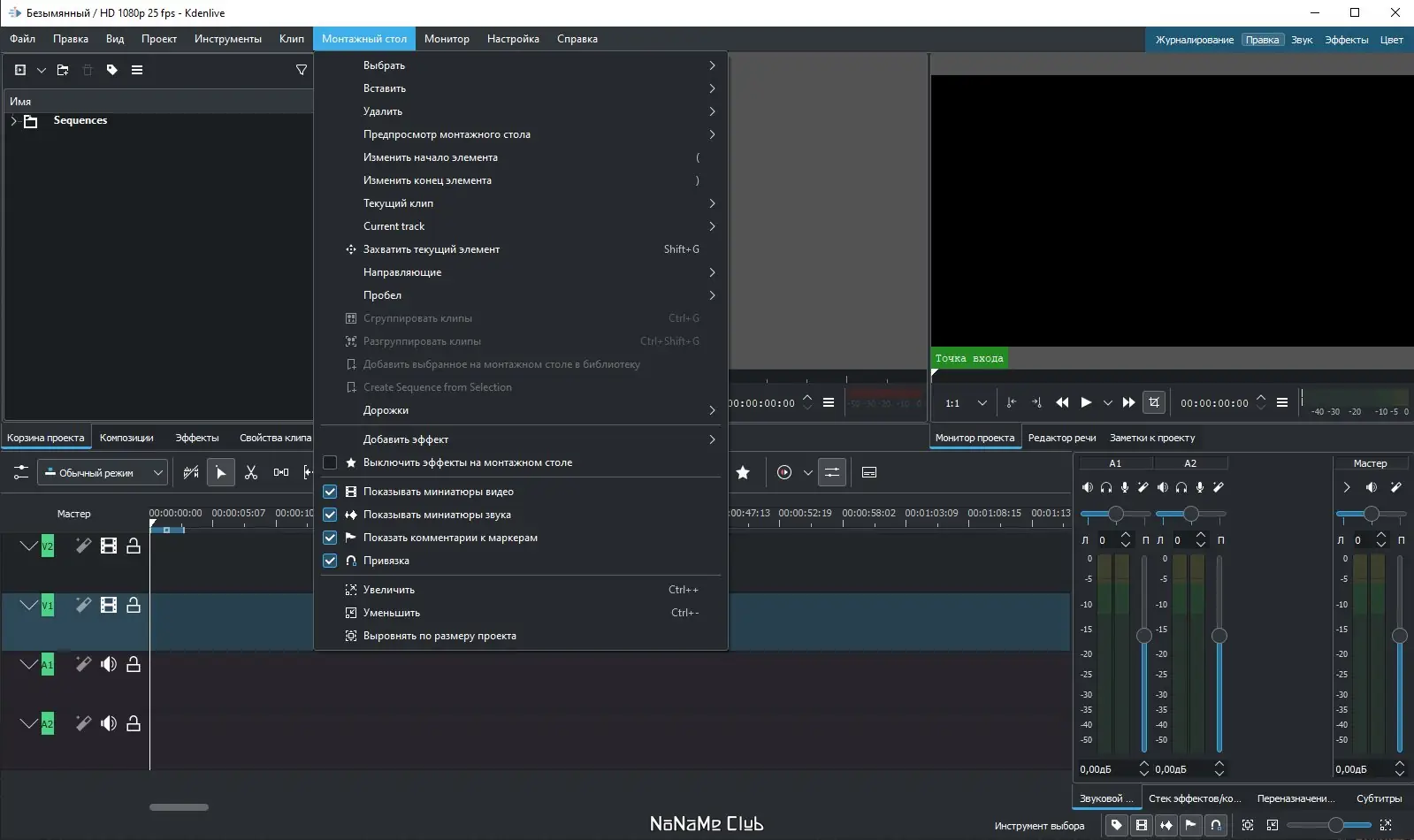
Task: Mute audio track A1 speaker icon
Action: (x=109, y=664)
